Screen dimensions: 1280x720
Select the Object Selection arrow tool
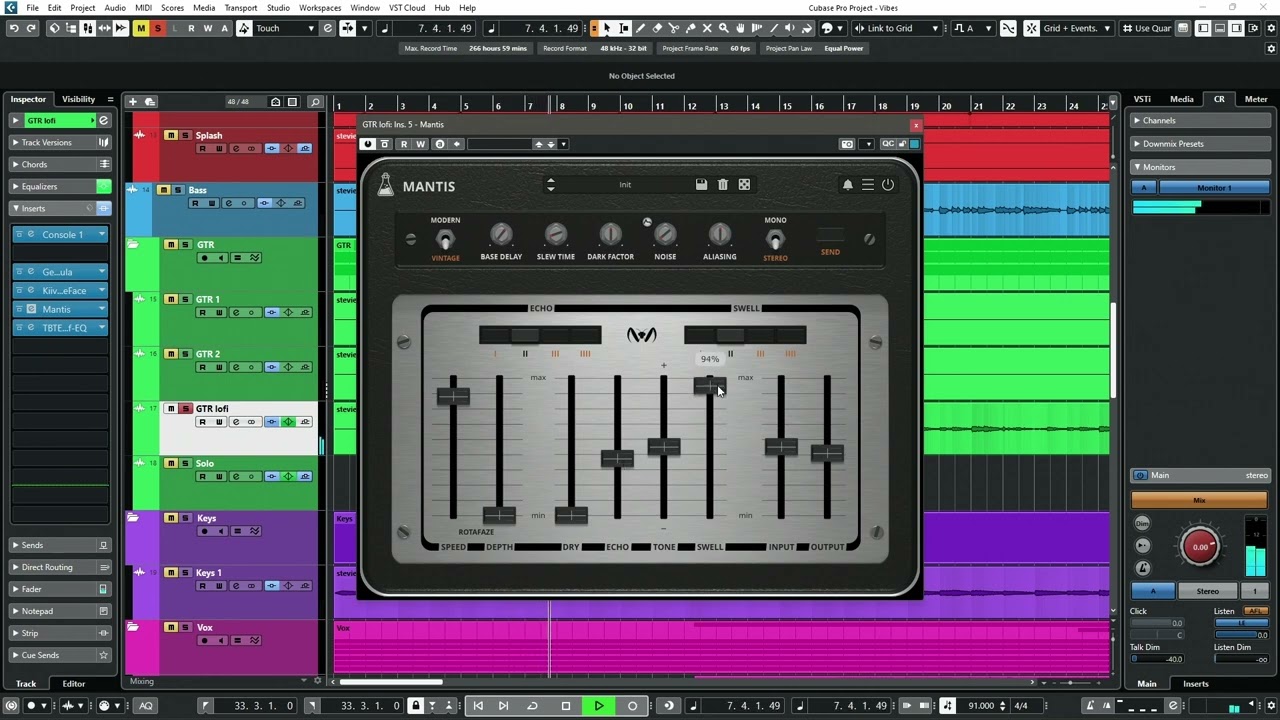[x=607, y=28]
